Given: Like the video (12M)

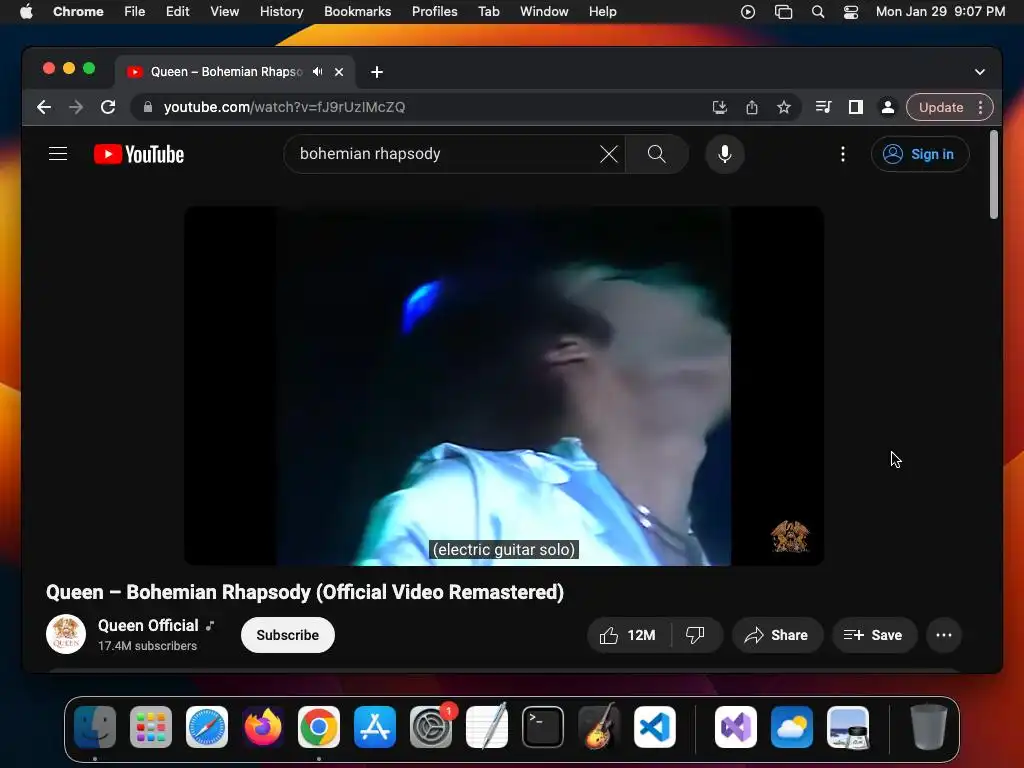Looking at the screenshot, I should tap(628, 635).
